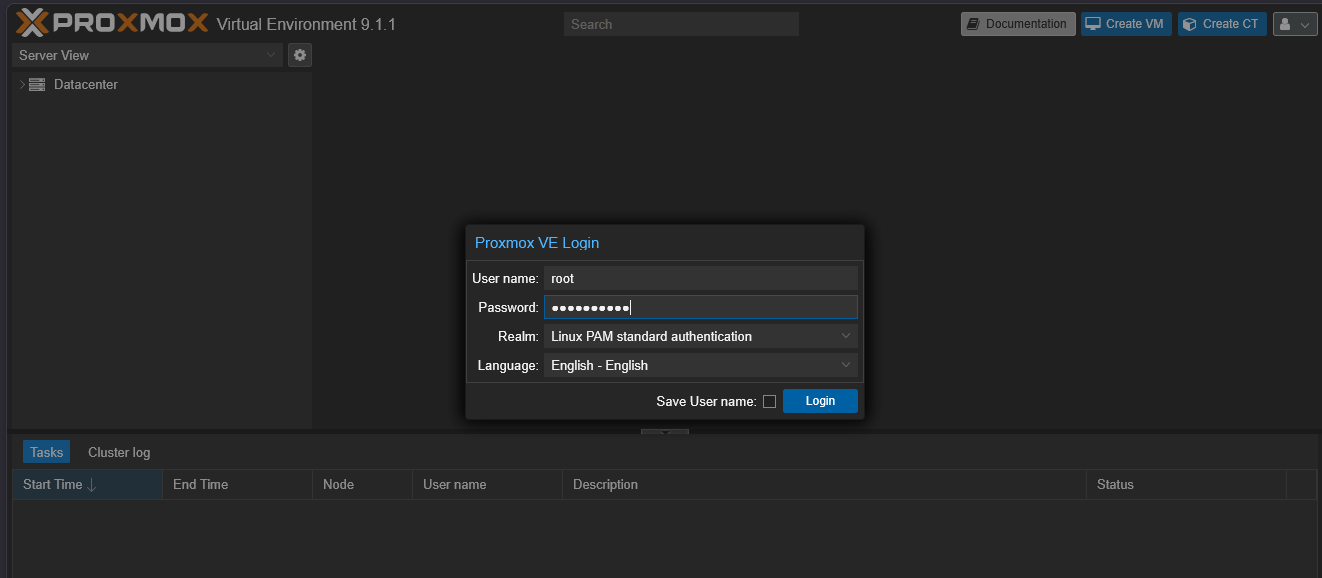Click the blue Login button

coord(820,401)
